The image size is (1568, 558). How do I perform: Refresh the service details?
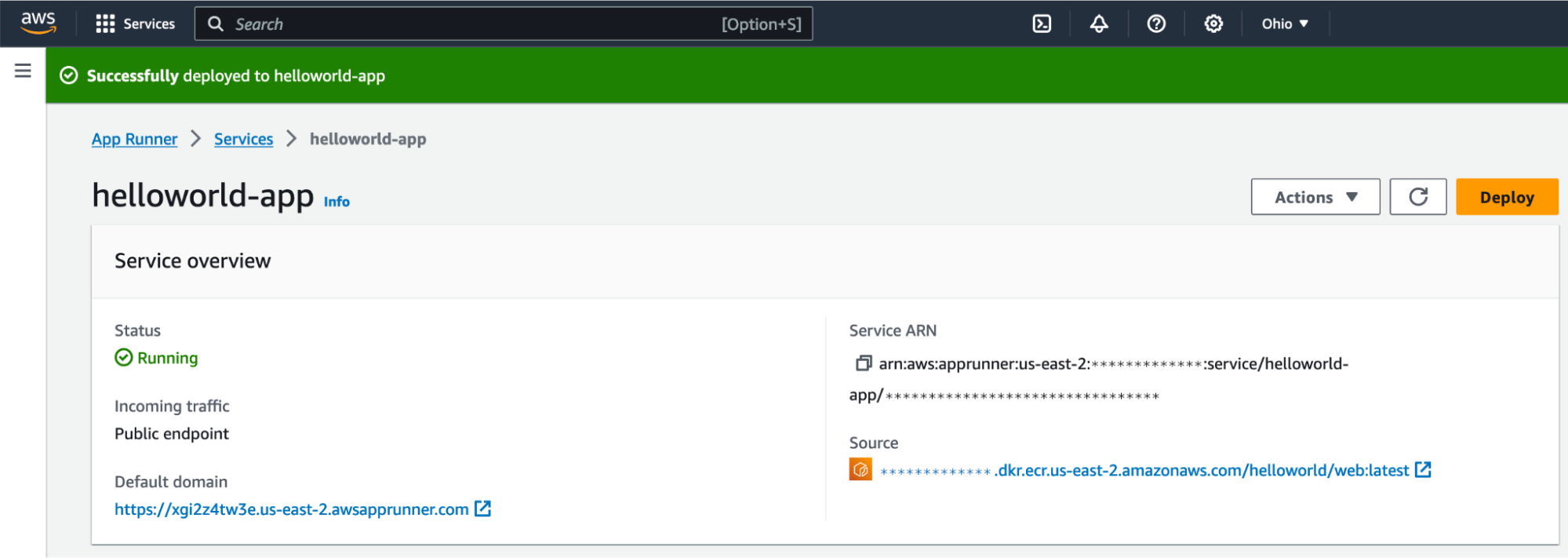coord(1417,197)
